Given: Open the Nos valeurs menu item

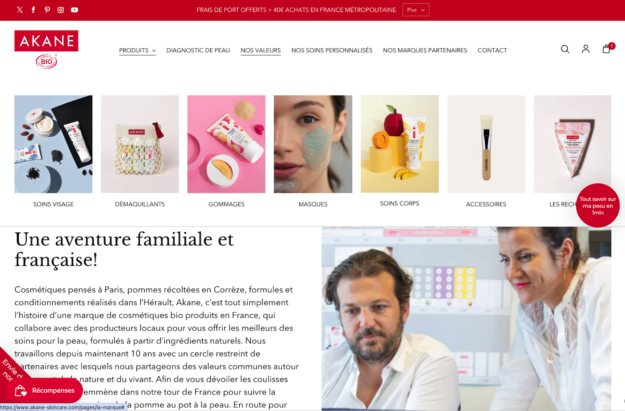Looking at the screenshot, I should pos(261,50).
